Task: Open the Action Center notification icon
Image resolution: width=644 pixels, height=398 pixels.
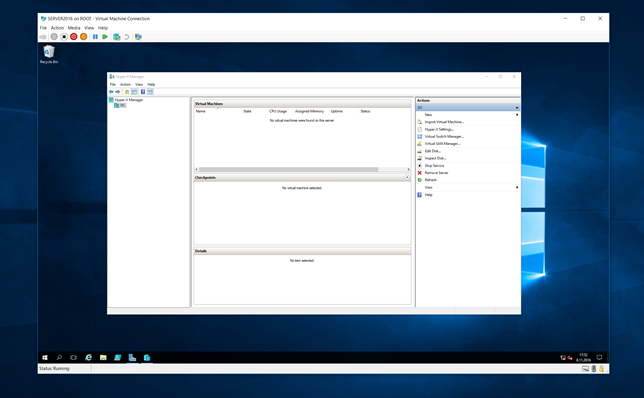Action: coord(599,358)
